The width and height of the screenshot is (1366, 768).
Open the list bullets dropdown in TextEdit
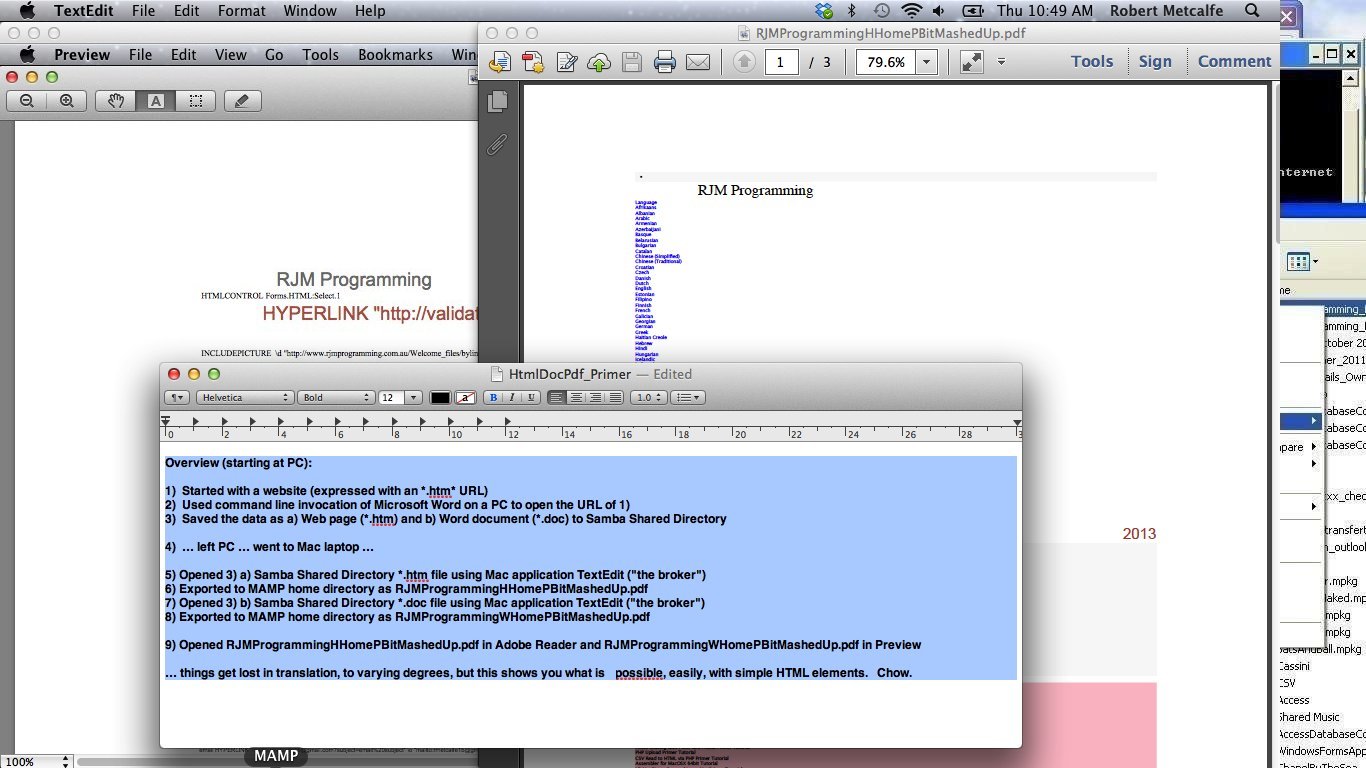[687, 398]
